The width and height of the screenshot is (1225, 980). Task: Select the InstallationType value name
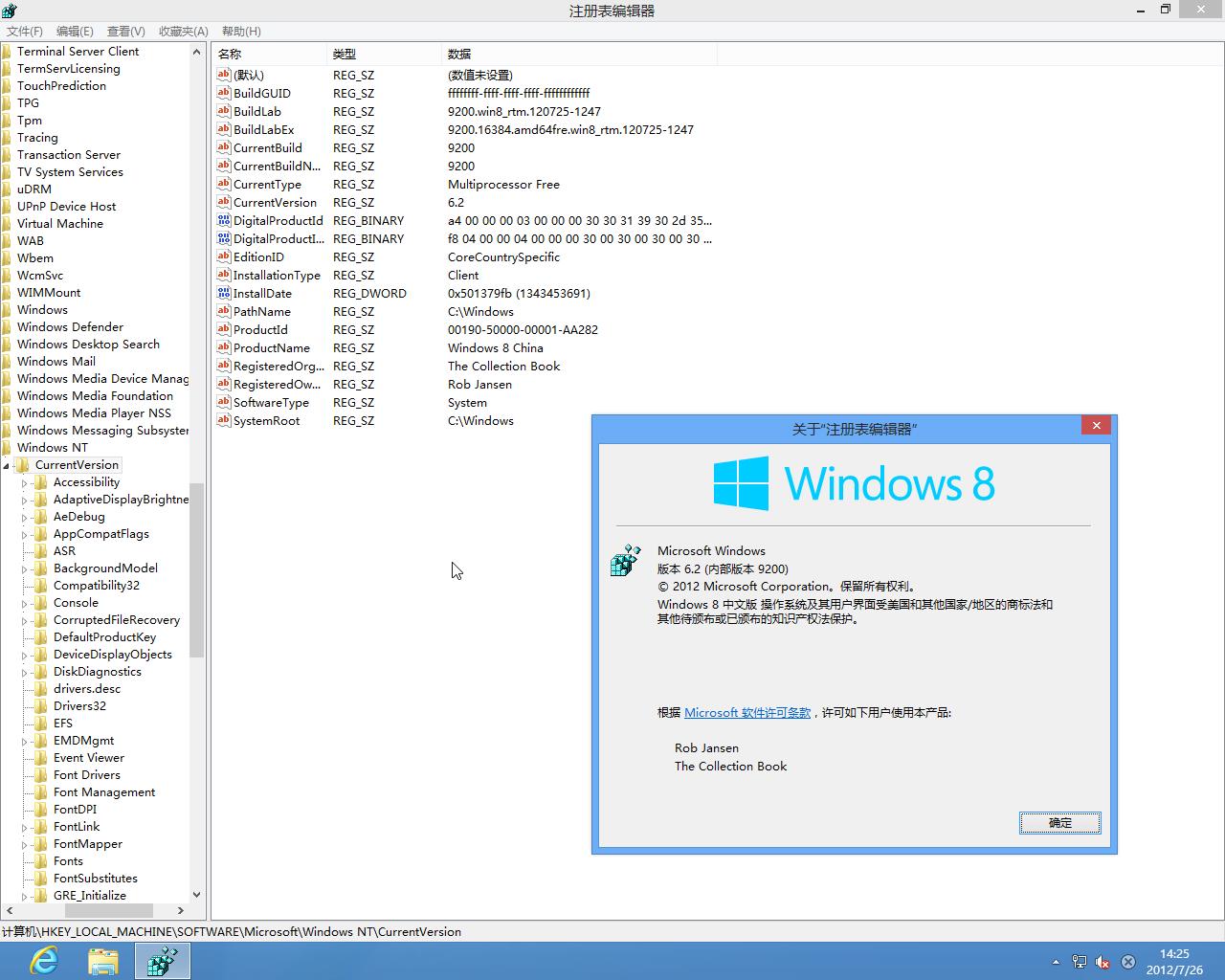(x=277, y=275)
